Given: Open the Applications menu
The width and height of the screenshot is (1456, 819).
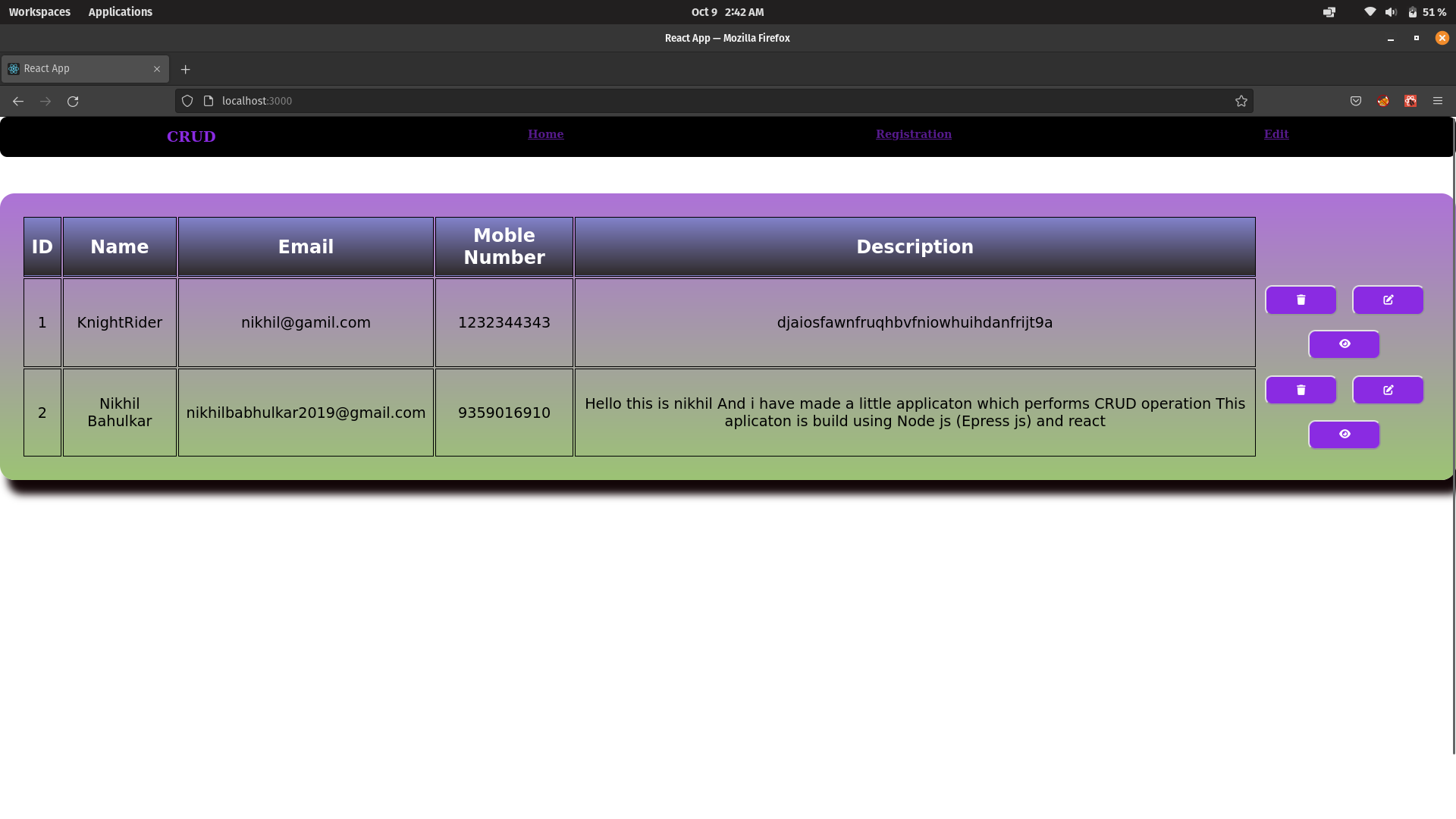Looking at the screenshot, I should coord(120,12).
